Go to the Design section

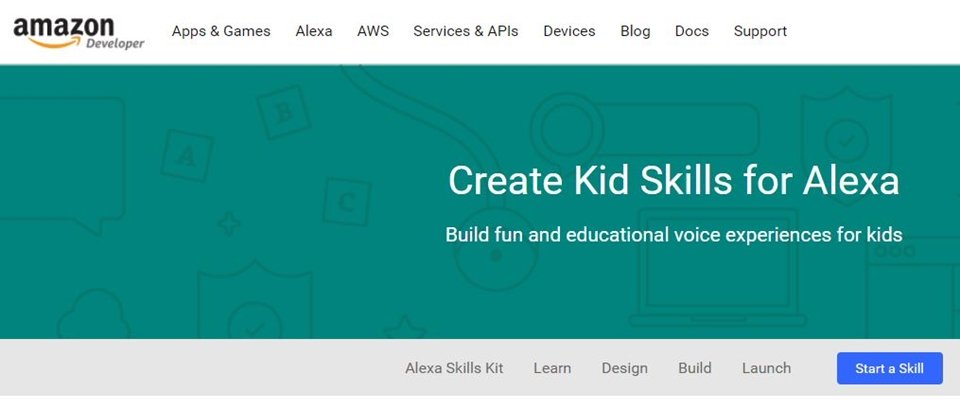click(x=624, y=368)
